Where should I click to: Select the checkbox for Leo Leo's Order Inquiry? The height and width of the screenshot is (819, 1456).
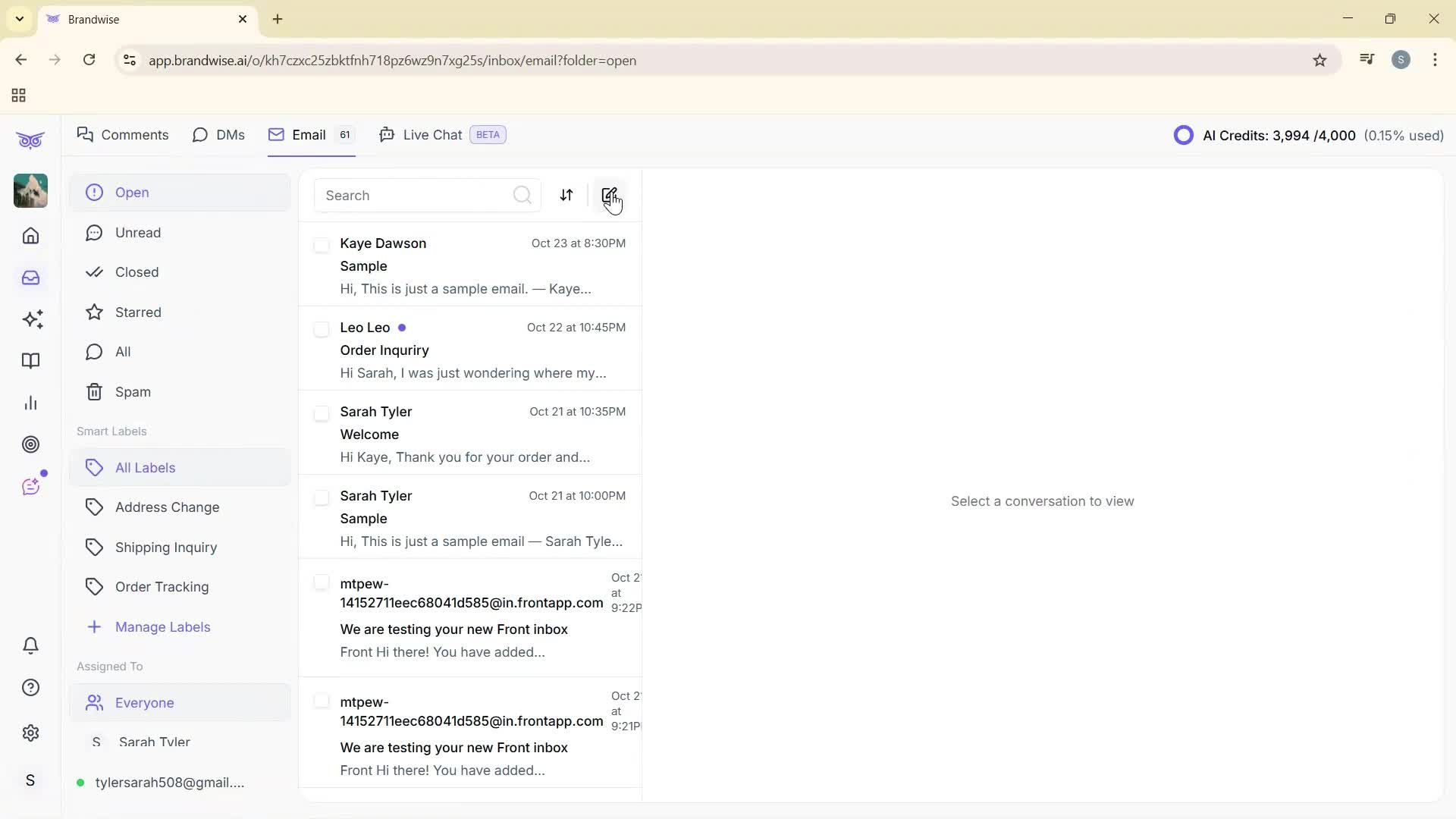point(322,328)
